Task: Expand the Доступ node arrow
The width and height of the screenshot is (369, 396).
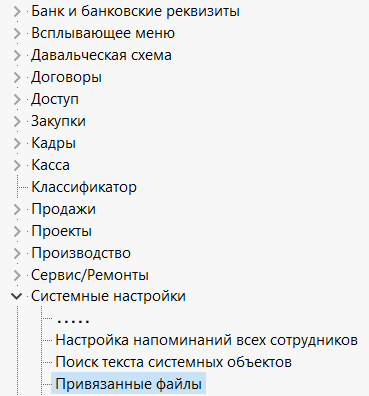Action: click(x=17, y=100)
